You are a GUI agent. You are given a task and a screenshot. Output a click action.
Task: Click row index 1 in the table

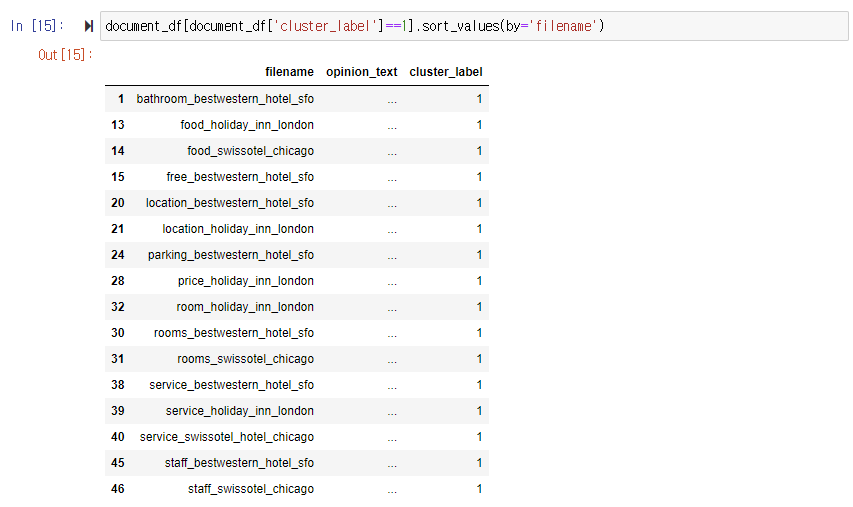coord(121,99)
